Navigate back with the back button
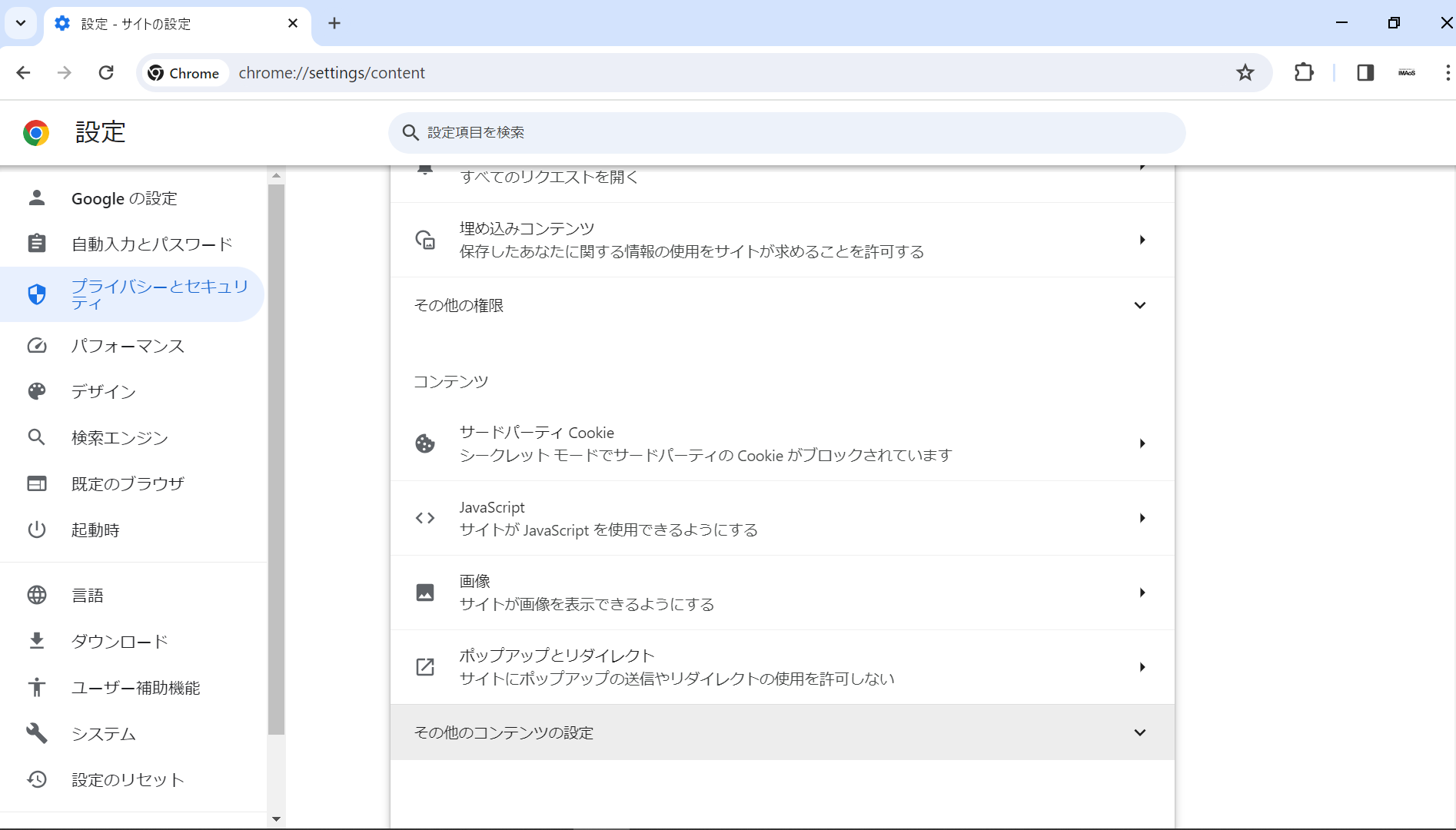 pos(23,72)
